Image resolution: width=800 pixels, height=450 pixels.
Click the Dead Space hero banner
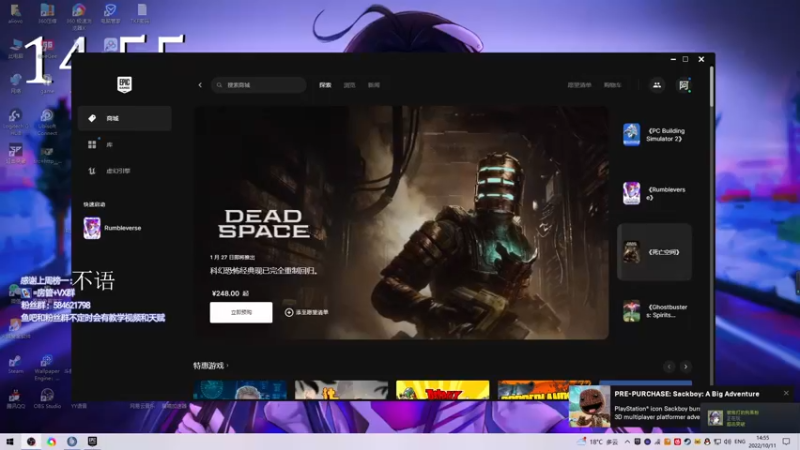point(401,222)
